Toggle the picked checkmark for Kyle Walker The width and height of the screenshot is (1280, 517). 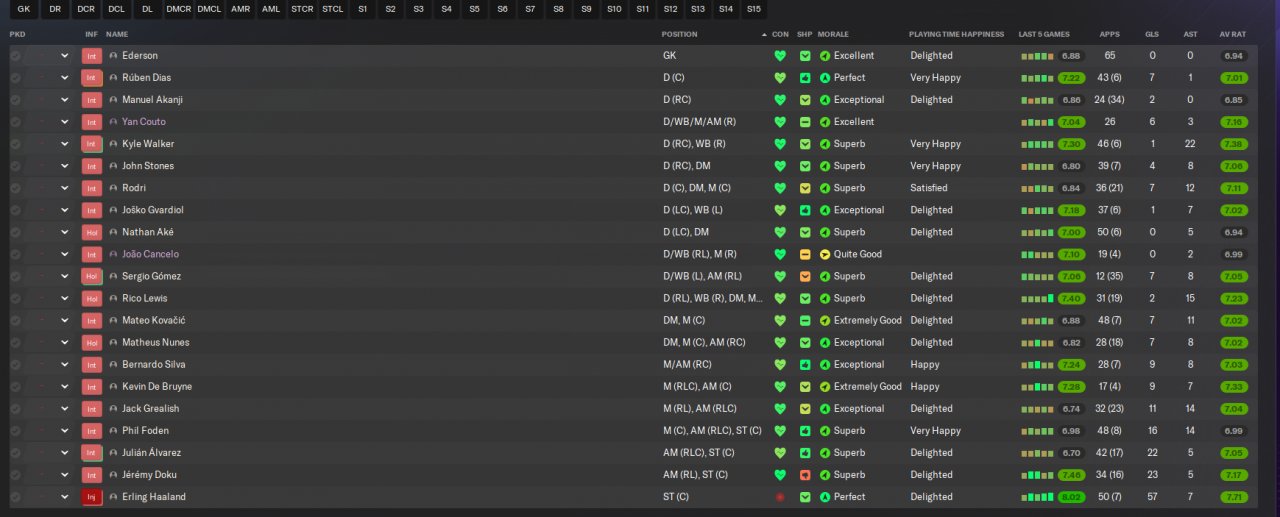pyautogui.click(x=15, y=144)
